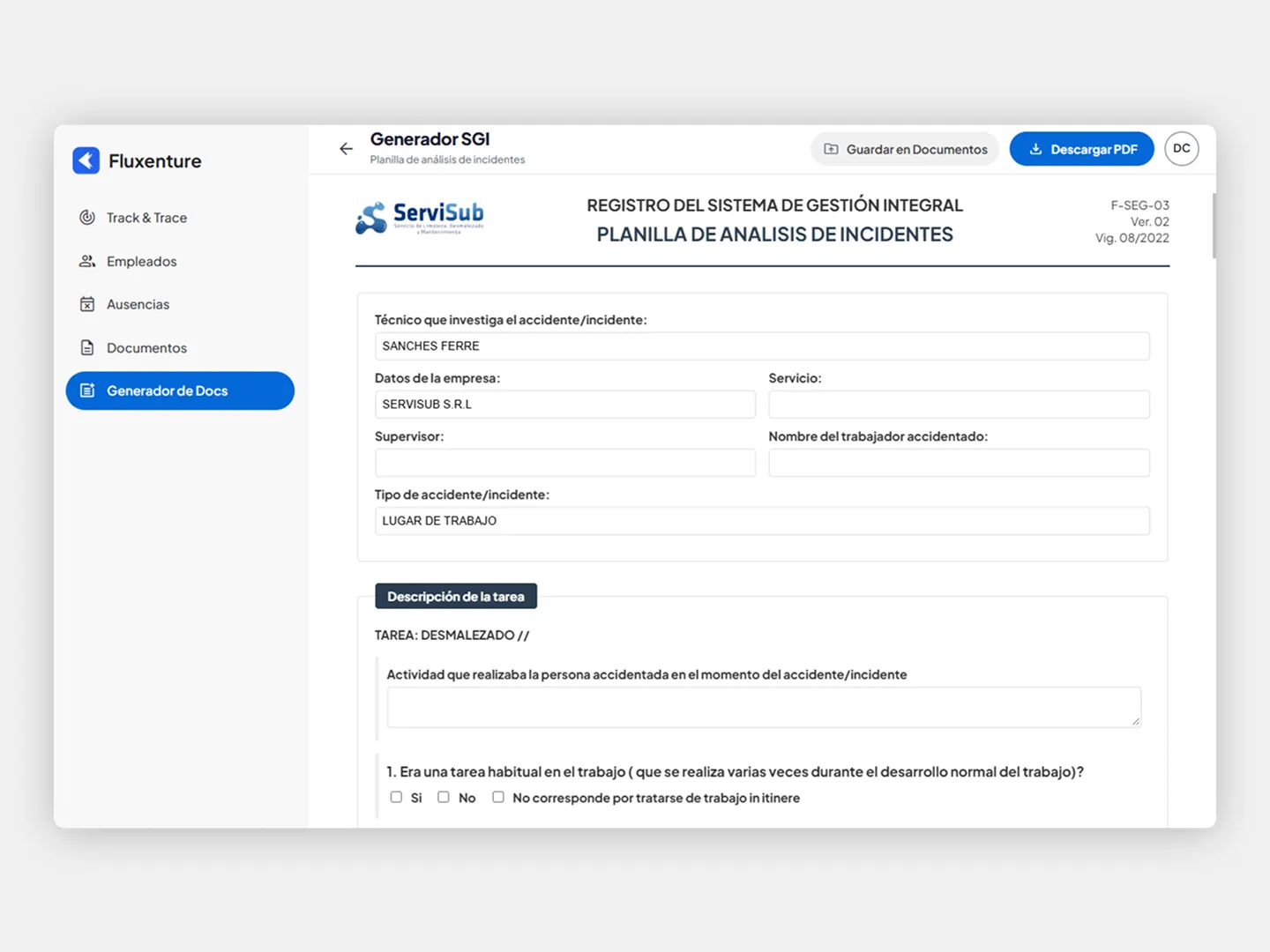This screenshot has width=1270, height=952.
Task: Click the 'Vig. 08/2022' date text
Action: 1132,238
